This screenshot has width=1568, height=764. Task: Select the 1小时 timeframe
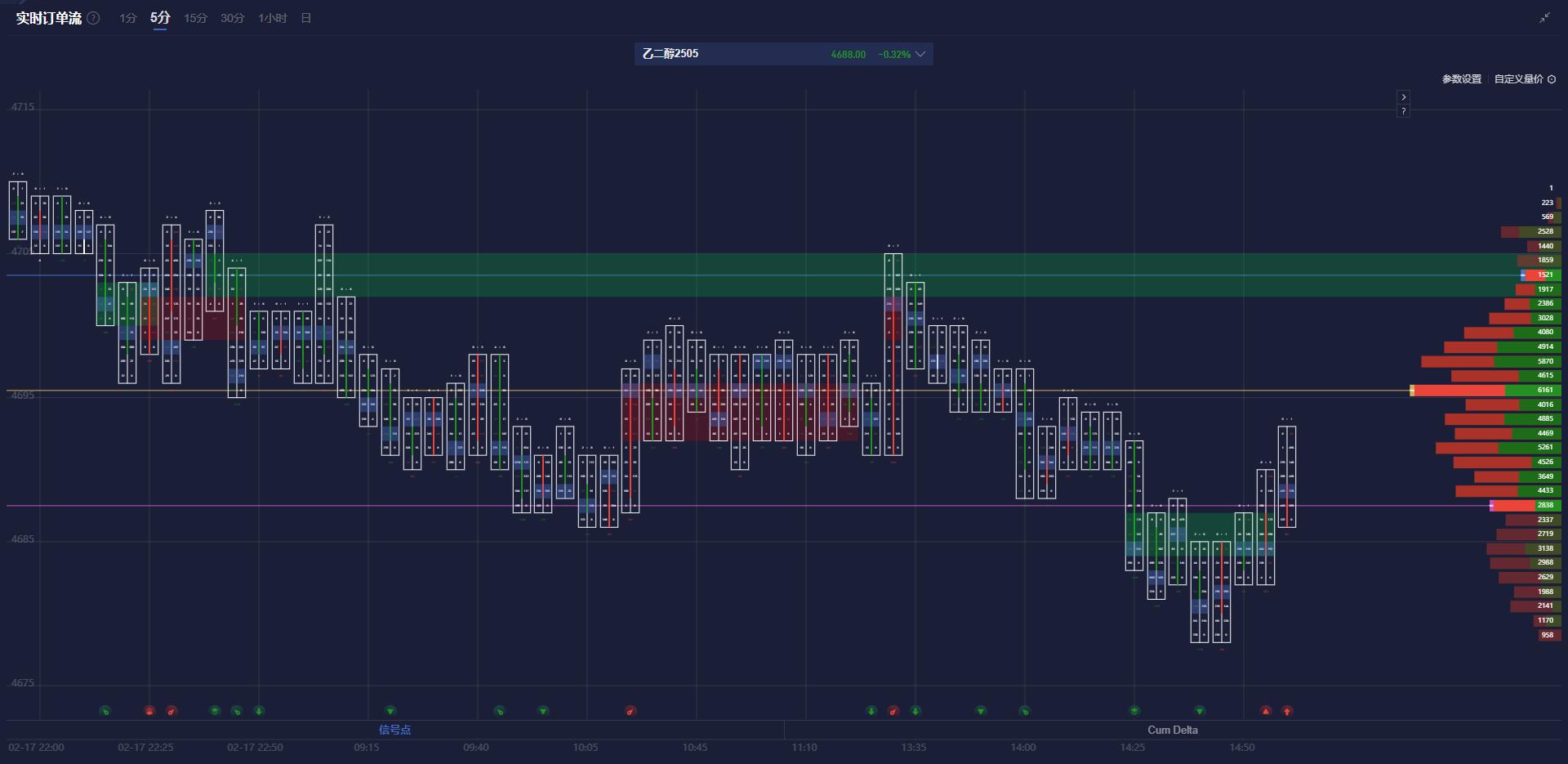pos(272,18)
